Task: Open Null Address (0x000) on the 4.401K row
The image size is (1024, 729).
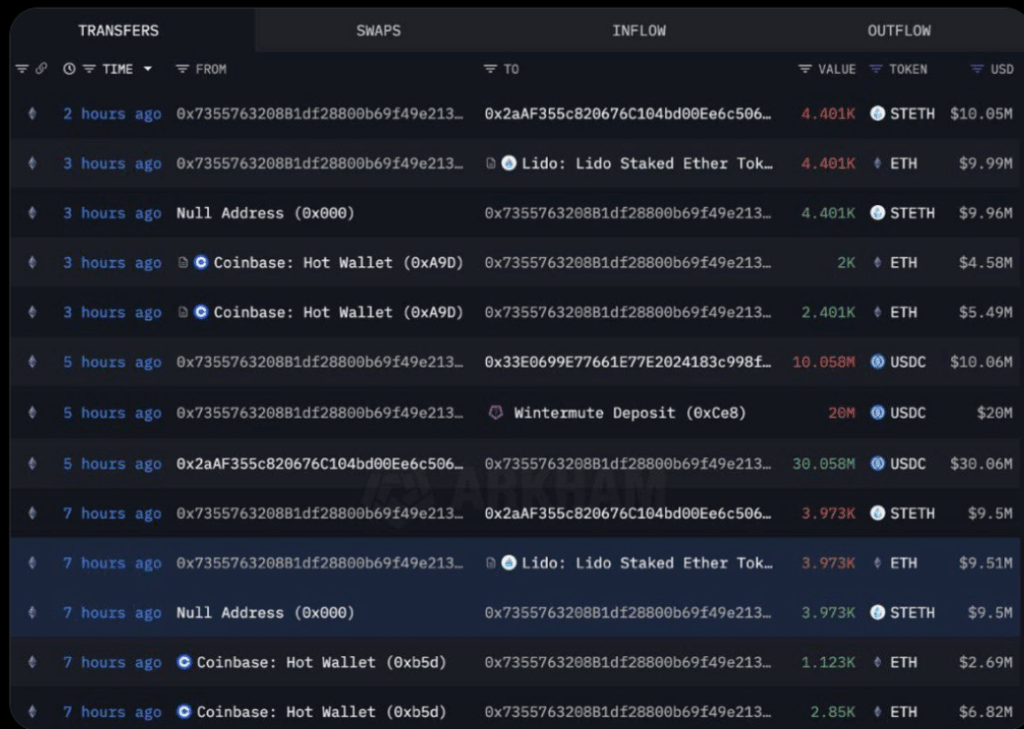Action: click(265, 213)
